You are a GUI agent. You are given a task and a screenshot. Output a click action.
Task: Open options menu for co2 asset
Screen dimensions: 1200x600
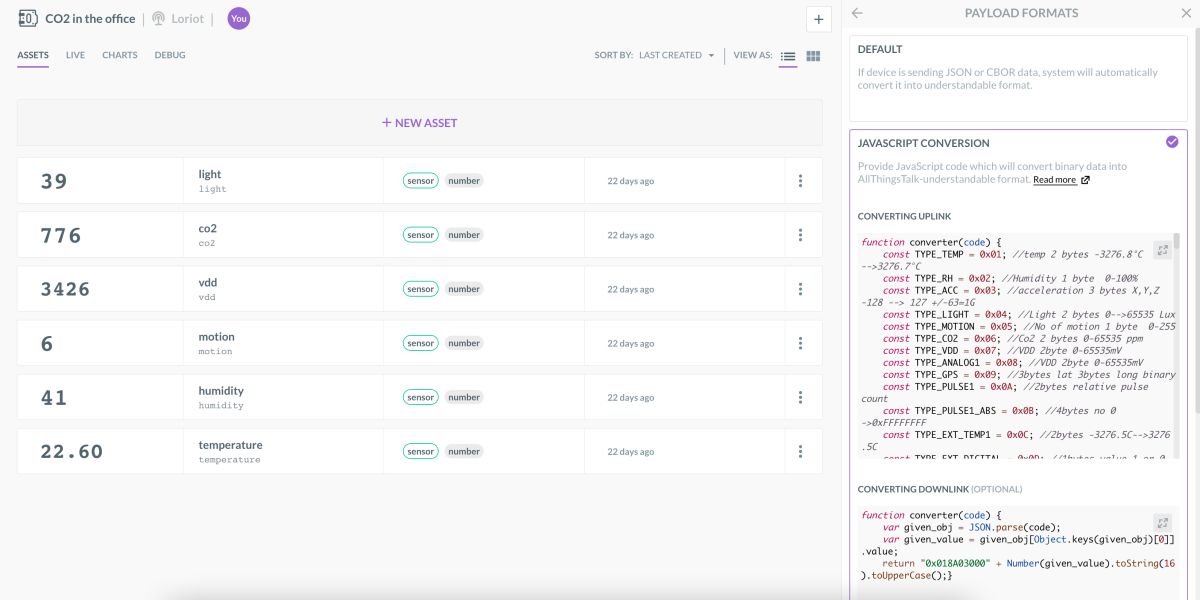800,235
